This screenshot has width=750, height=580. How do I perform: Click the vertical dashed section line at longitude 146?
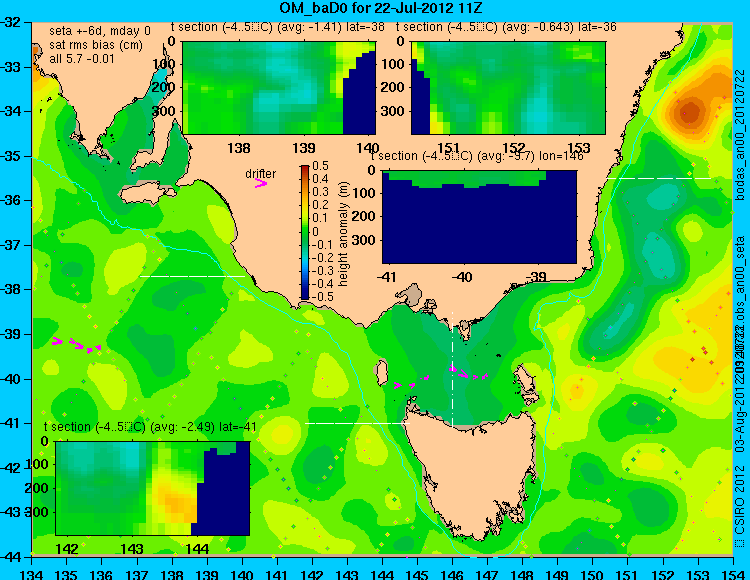tap(452, 368)
